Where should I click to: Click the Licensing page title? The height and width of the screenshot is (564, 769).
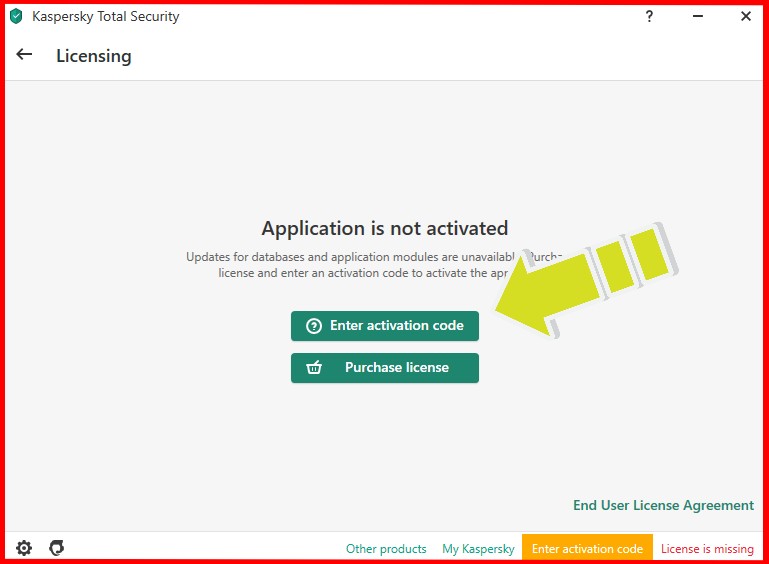[x=94, y=56]
